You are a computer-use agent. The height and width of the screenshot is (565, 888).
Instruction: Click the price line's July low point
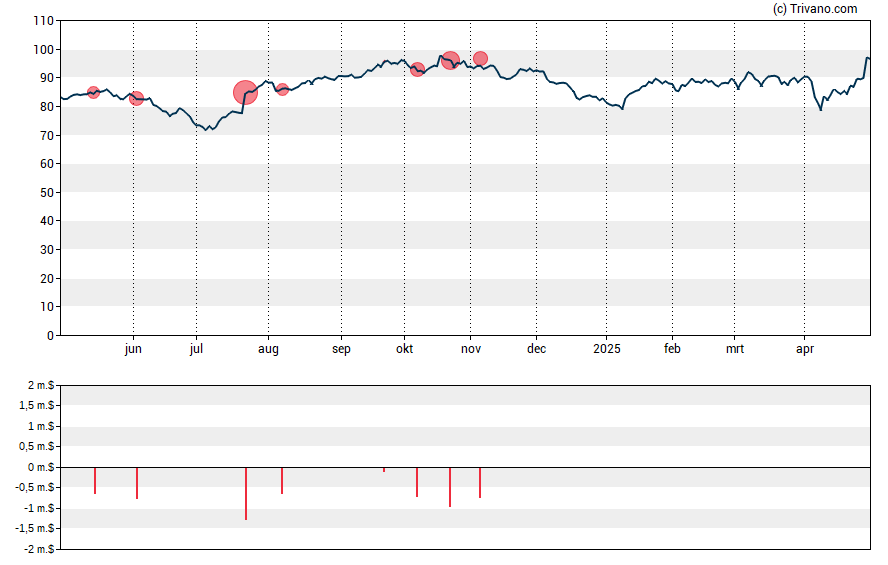click(207, 130)
